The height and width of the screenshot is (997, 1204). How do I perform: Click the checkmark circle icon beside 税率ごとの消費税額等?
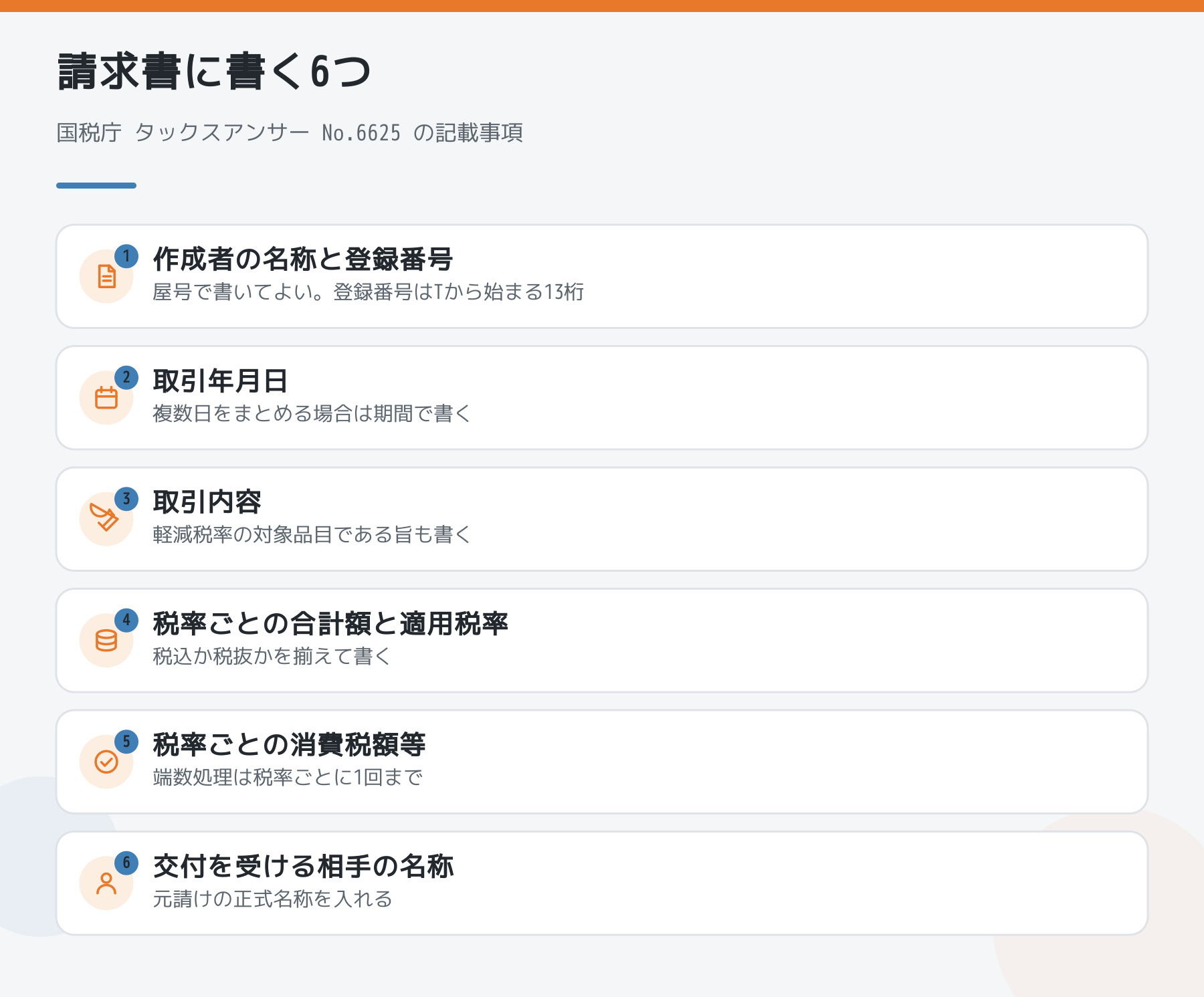(106, 762)
